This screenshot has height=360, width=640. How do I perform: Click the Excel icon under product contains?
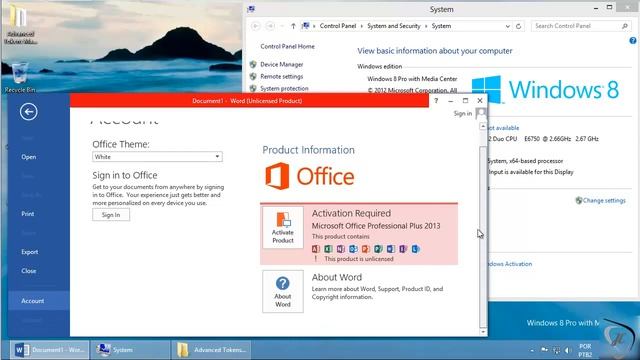(328, 249)
